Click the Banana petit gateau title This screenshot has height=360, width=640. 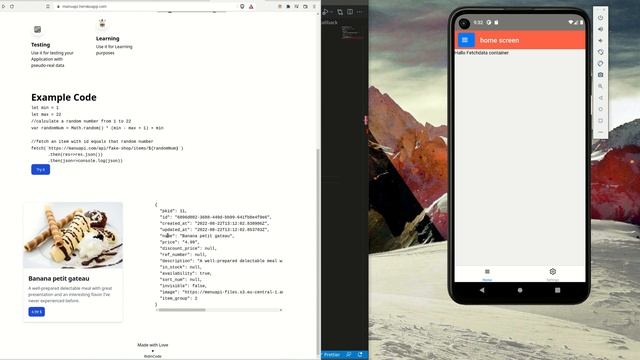pyautogui.click(x=59, y=278)
